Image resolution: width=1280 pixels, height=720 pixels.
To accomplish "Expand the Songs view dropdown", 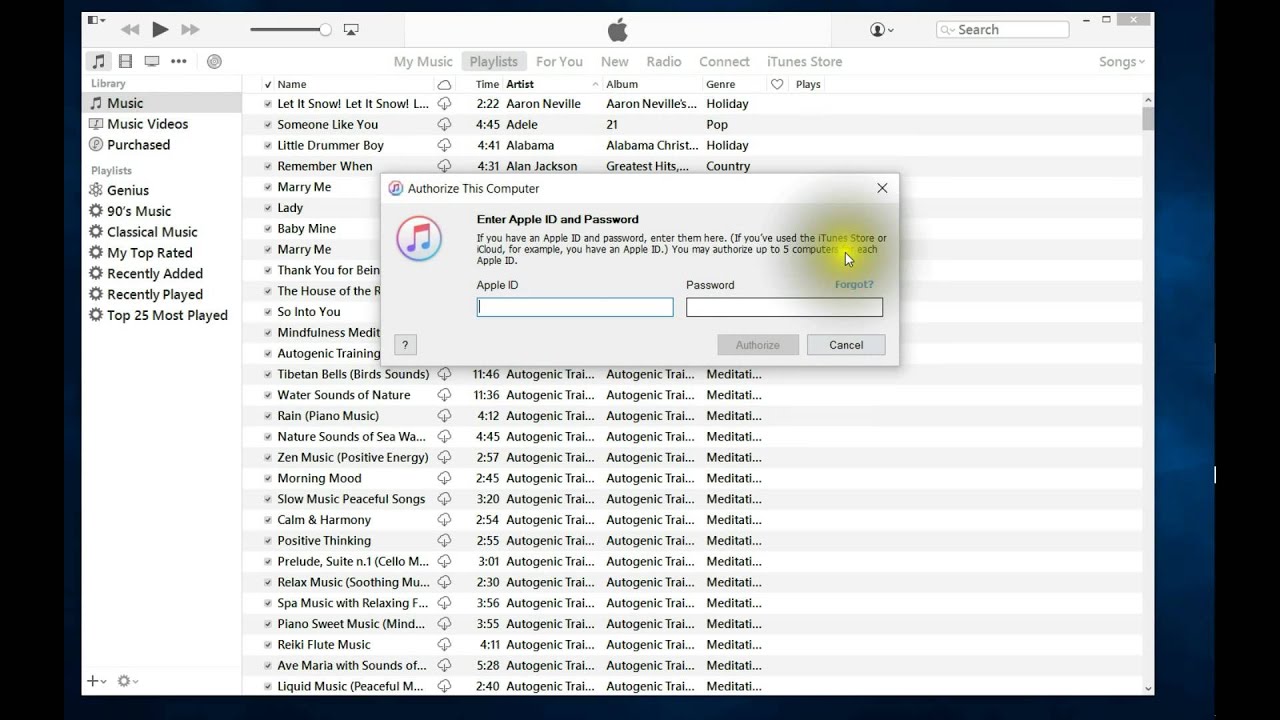I will (1122, 61).
